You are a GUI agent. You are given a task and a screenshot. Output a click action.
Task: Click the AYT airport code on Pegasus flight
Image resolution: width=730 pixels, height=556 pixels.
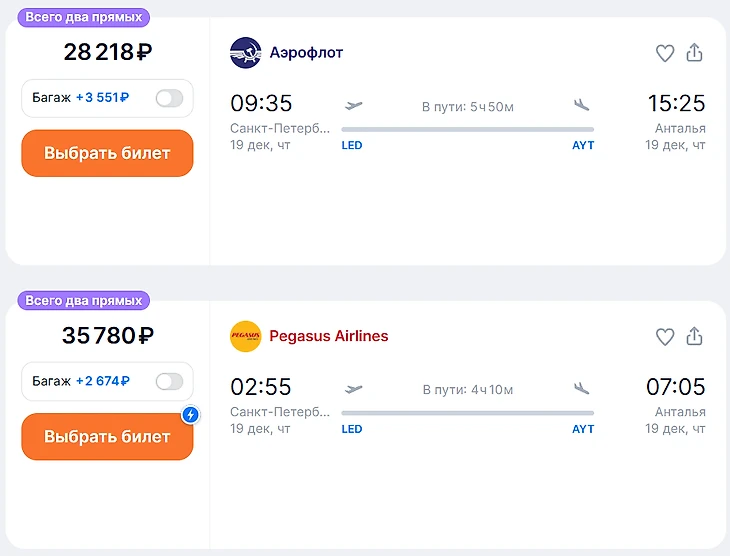[583, 429]
